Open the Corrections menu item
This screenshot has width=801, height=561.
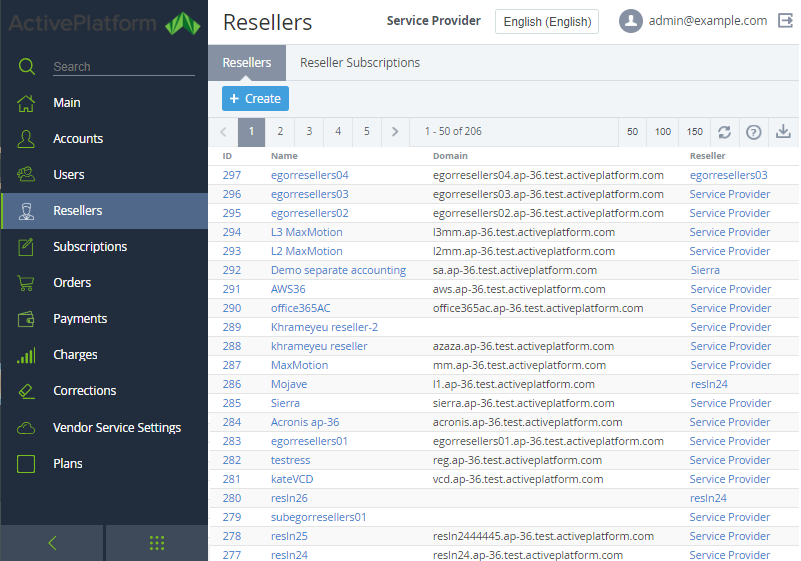pos(85,391)
